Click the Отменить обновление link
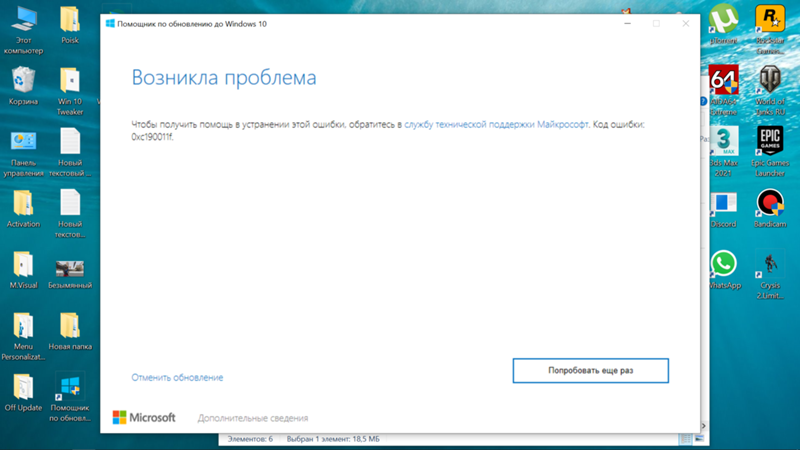 (x=177, y=378)
